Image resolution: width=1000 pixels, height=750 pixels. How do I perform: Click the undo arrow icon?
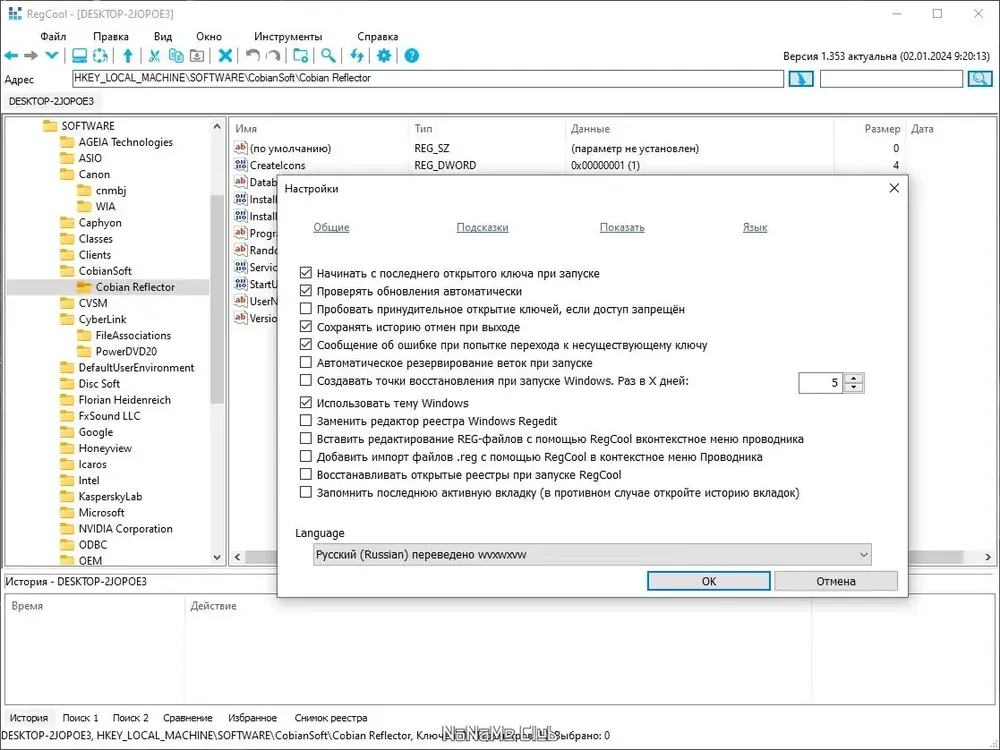(x=253, y=56)
